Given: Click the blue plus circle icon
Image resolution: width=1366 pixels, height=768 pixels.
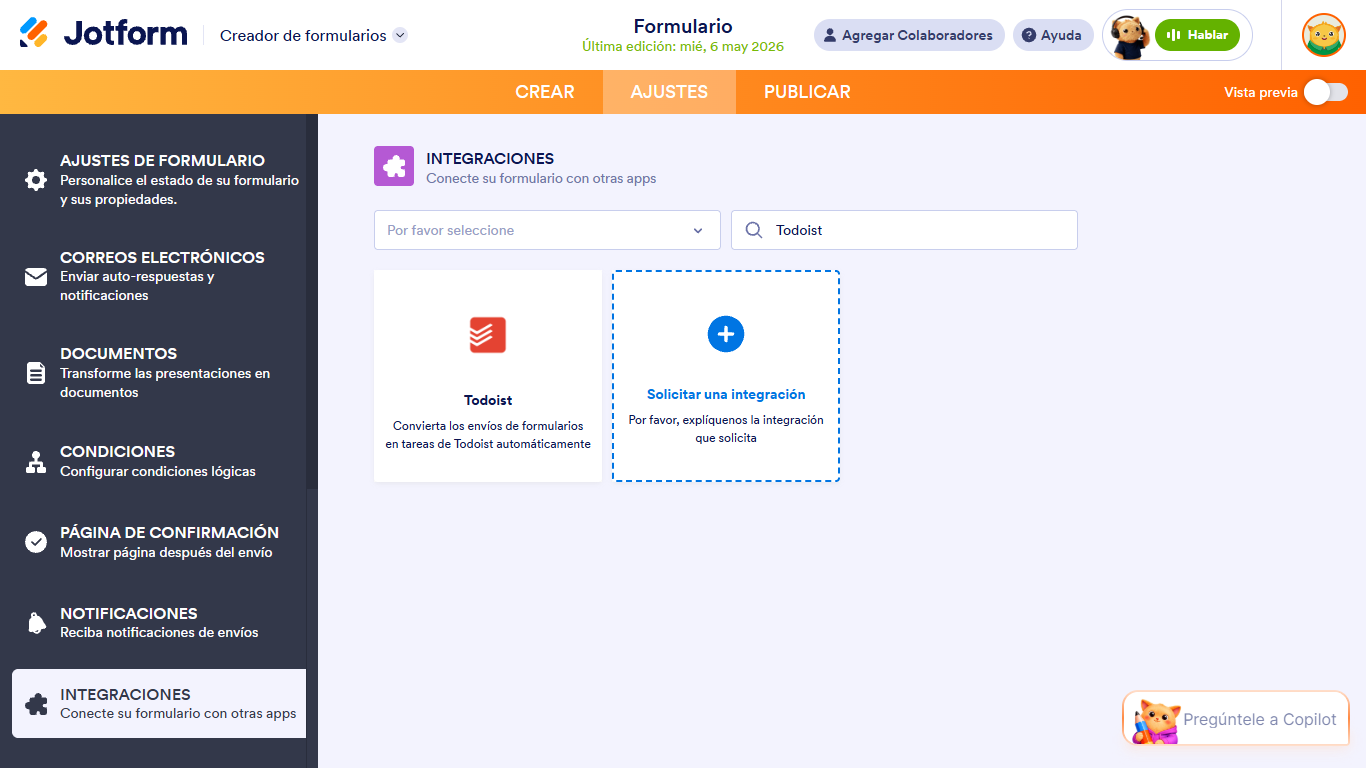Looking at the screenshot, I should [x=726, y=334].
